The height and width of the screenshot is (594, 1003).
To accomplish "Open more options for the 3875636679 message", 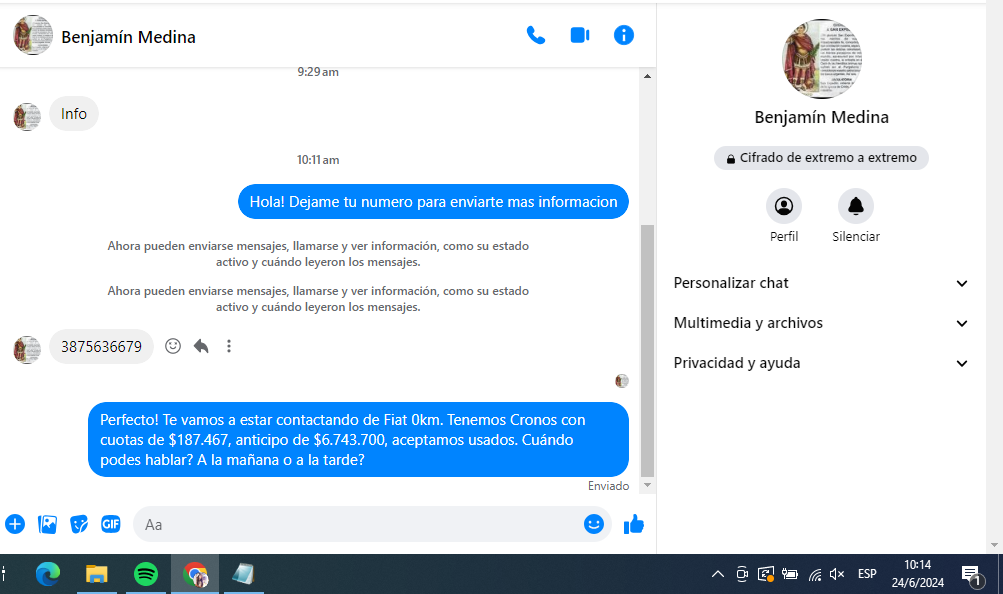I will (x=229, y=346).
